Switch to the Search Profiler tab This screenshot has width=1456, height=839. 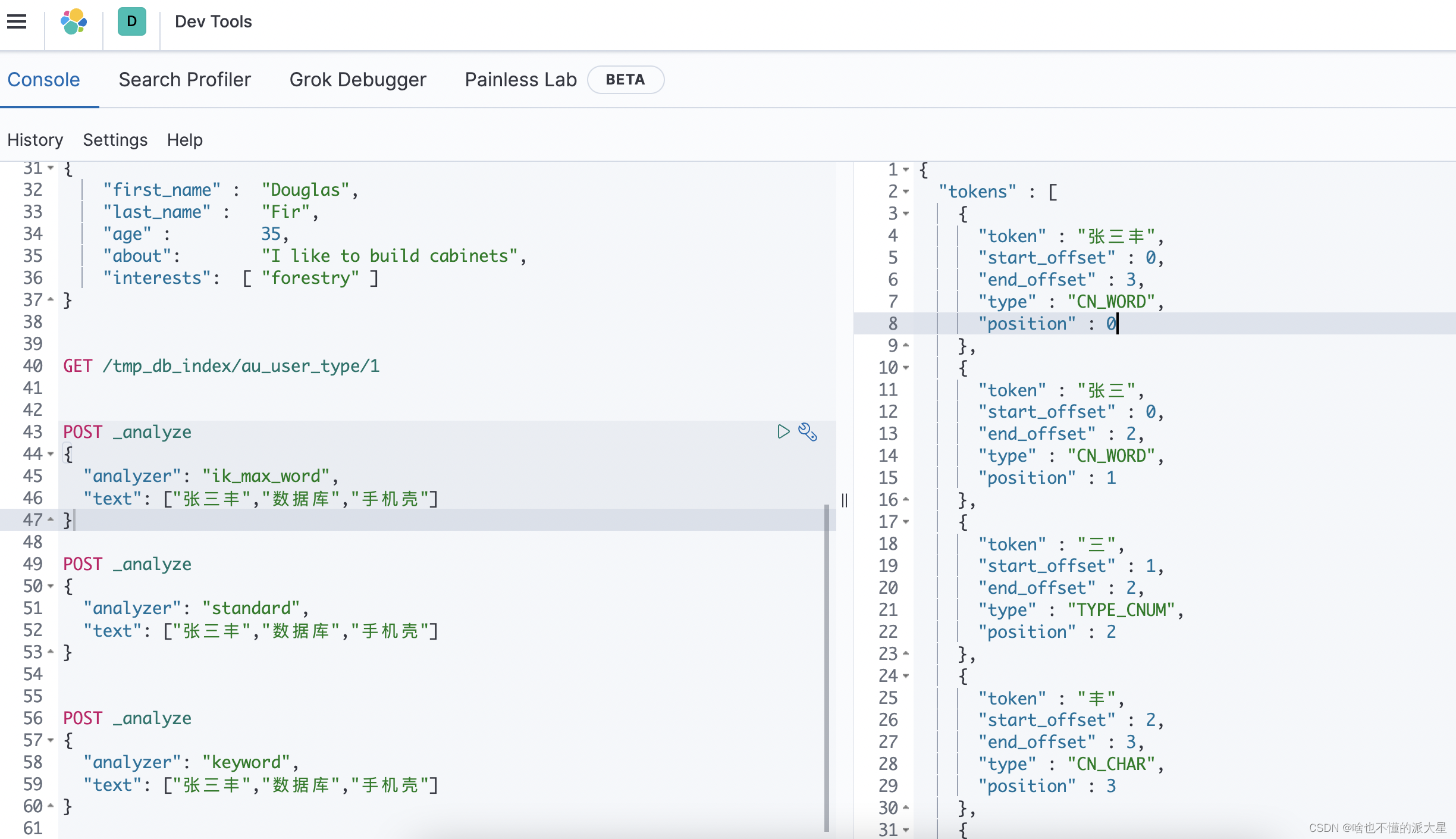pyautogui.click(x=184, y=79)
